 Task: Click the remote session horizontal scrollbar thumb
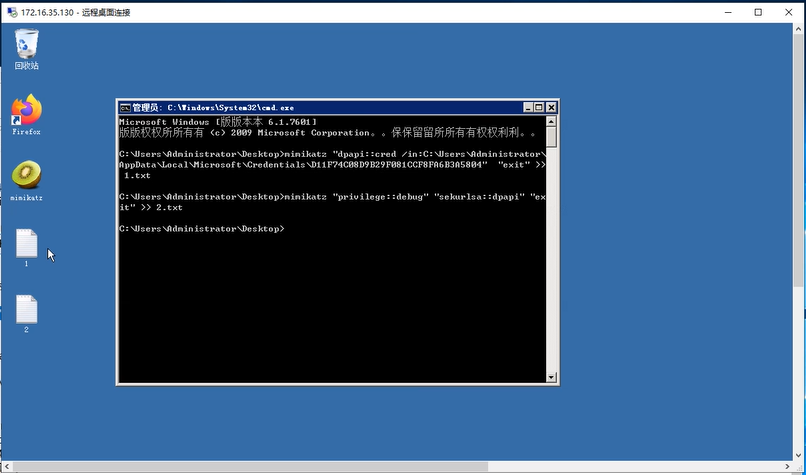pyautogui.click(x=249, y=467)
